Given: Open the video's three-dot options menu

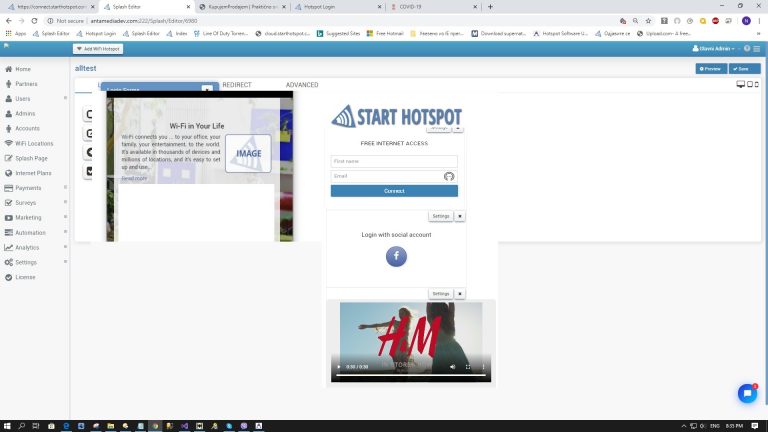Looking at the screenshot, I should point(484,367).
